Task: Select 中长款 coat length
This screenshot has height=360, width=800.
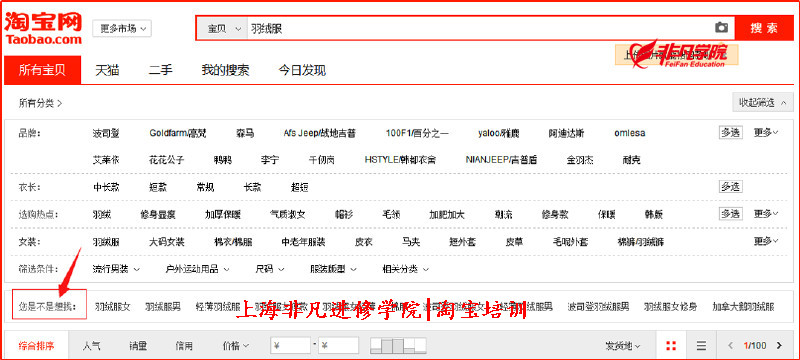Action: pyautogui.click(x=106, y=187)
